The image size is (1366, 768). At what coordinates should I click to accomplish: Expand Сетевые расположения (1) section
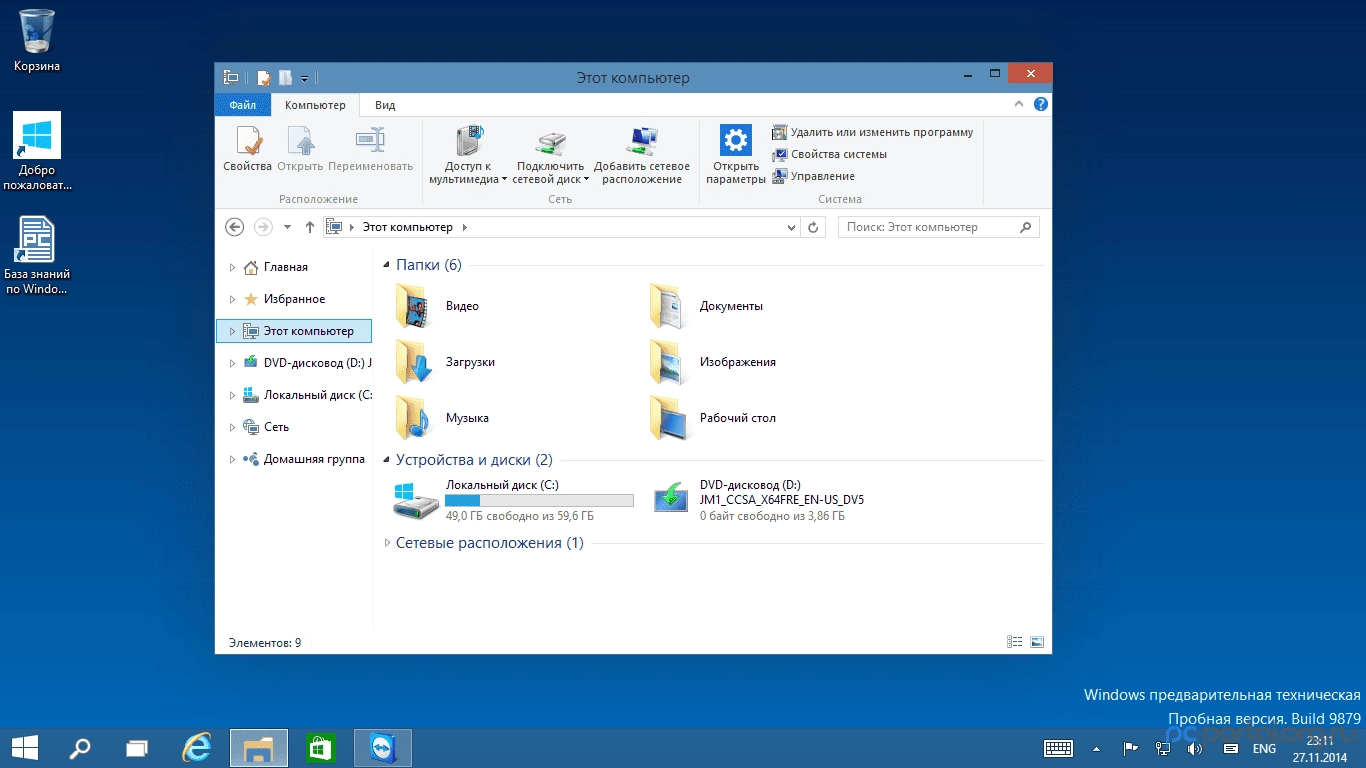click(388, 543)
